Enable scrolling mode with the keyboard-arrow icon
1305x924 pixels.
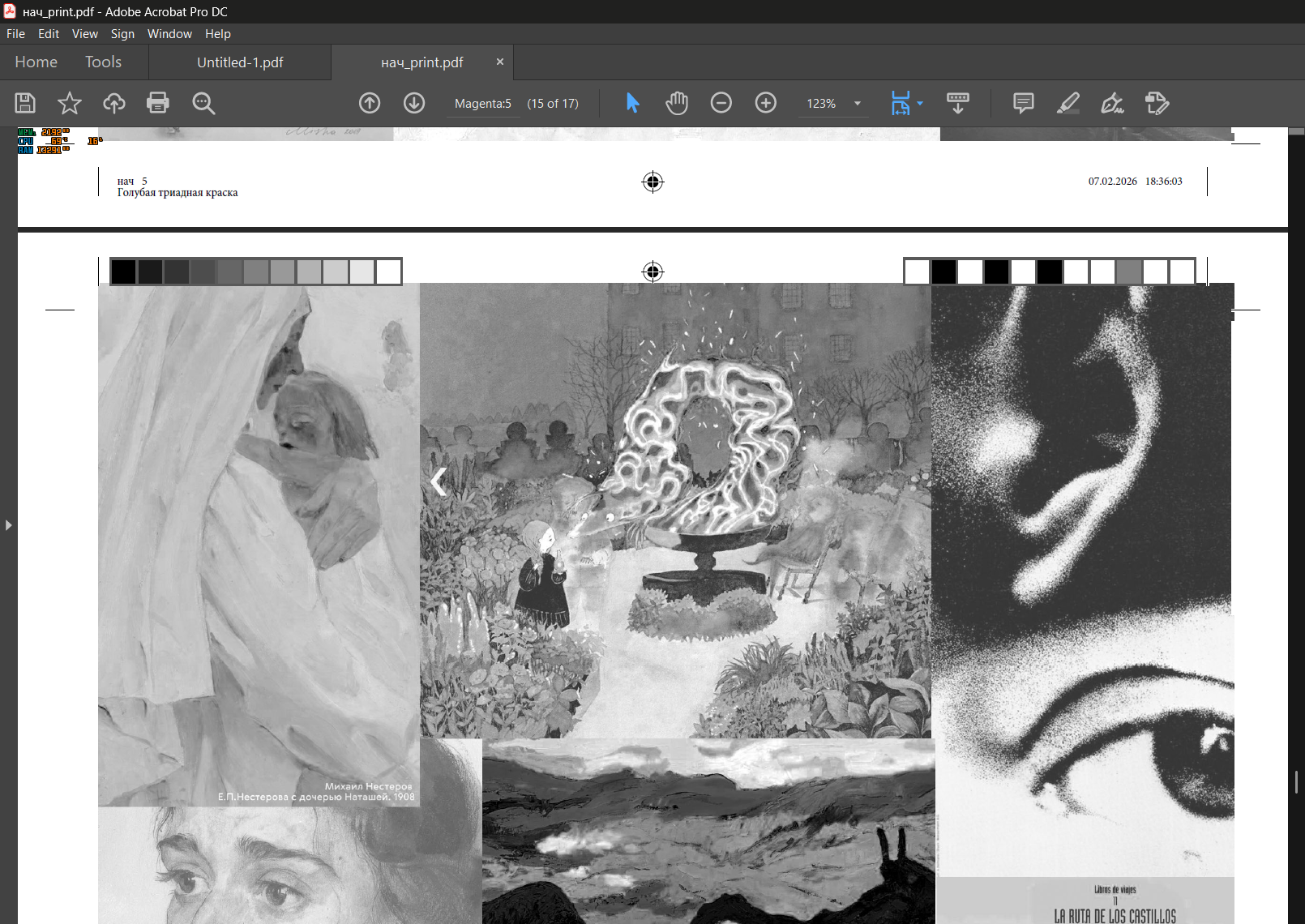[x=958, y=103]
